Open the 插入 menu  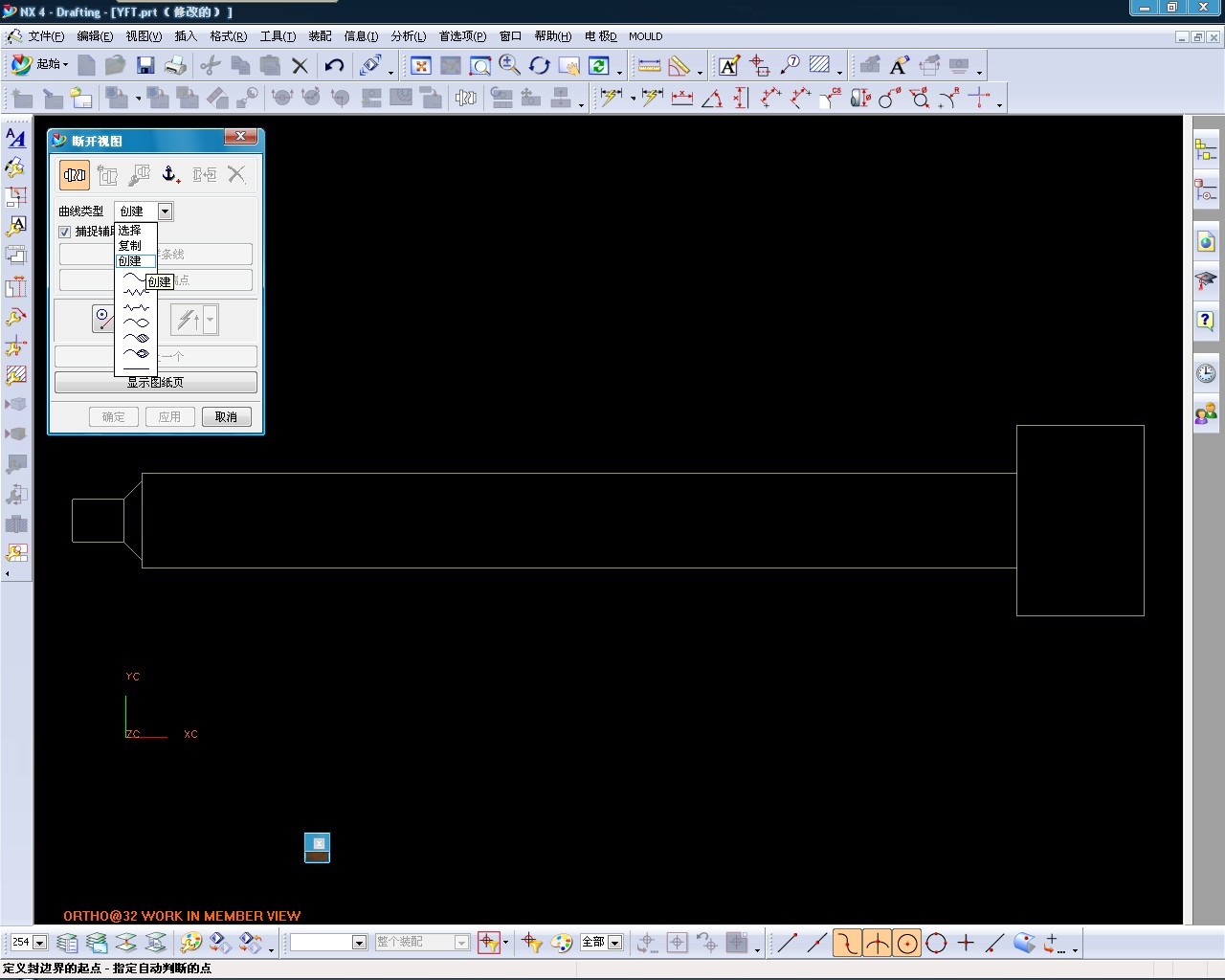[x=186, y=36]
